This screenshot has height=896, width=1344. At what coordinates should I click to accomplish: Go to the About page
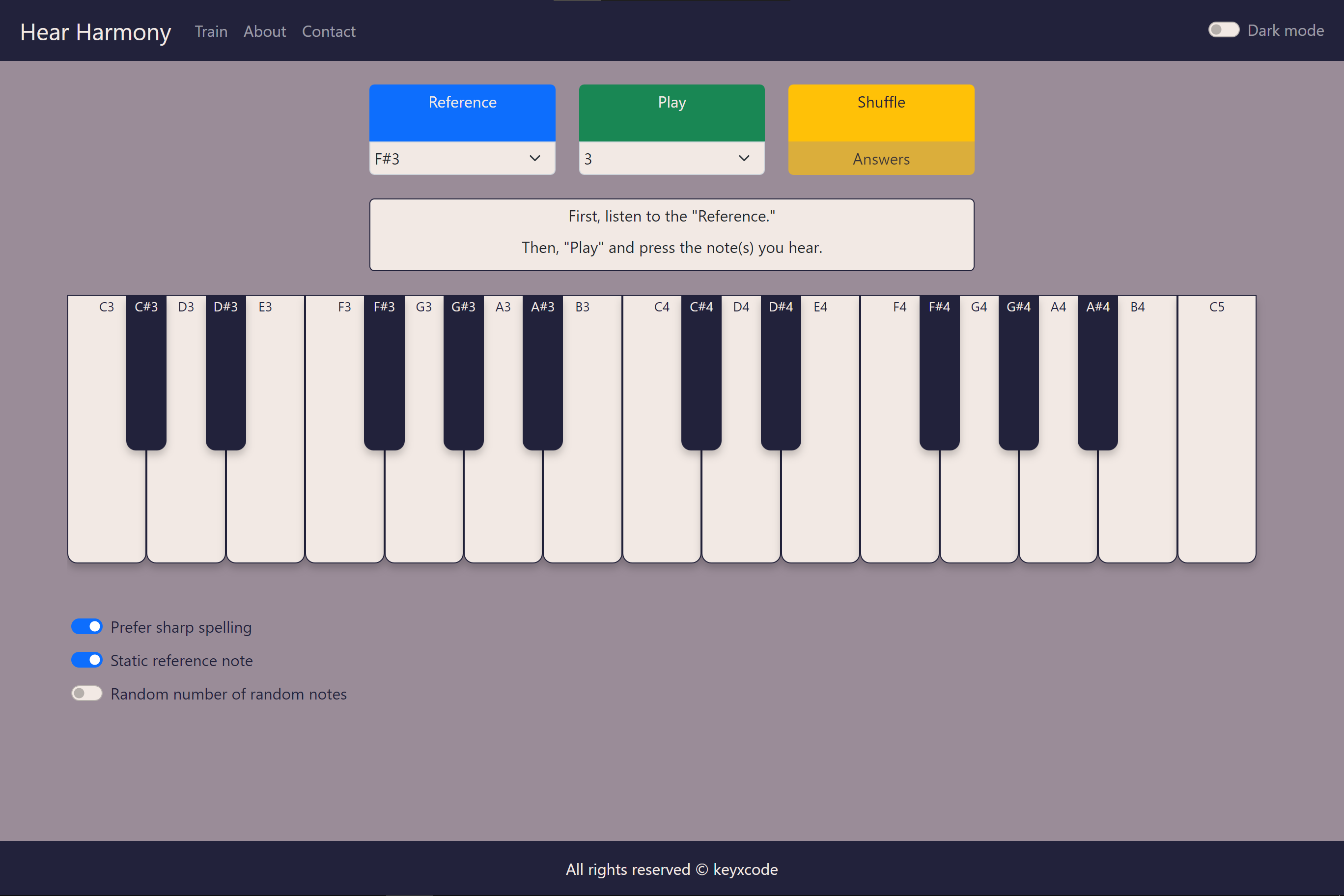click(x=265, y=31)
